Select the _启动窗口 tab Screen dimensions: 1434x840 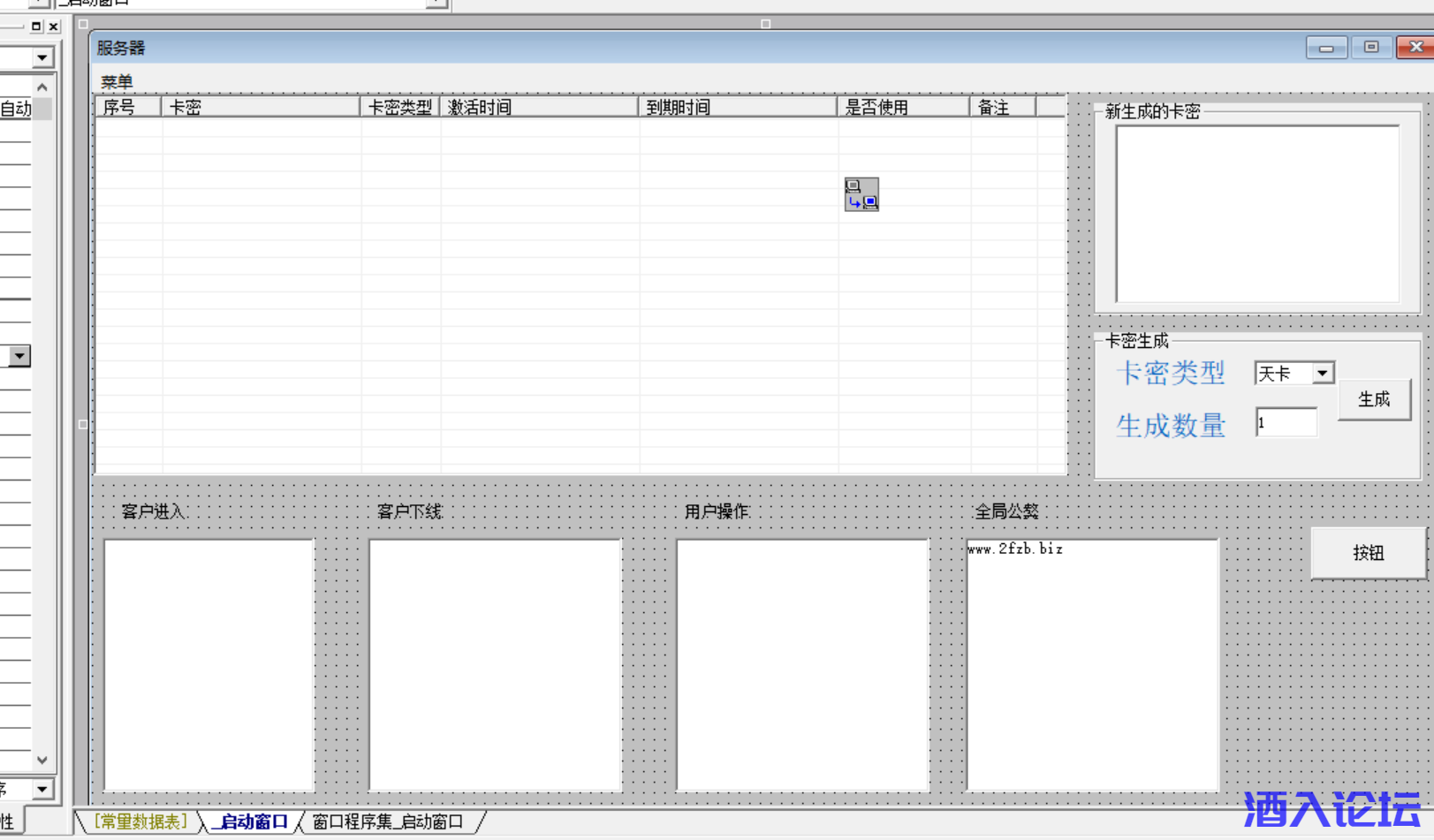[x=253, y=821]
